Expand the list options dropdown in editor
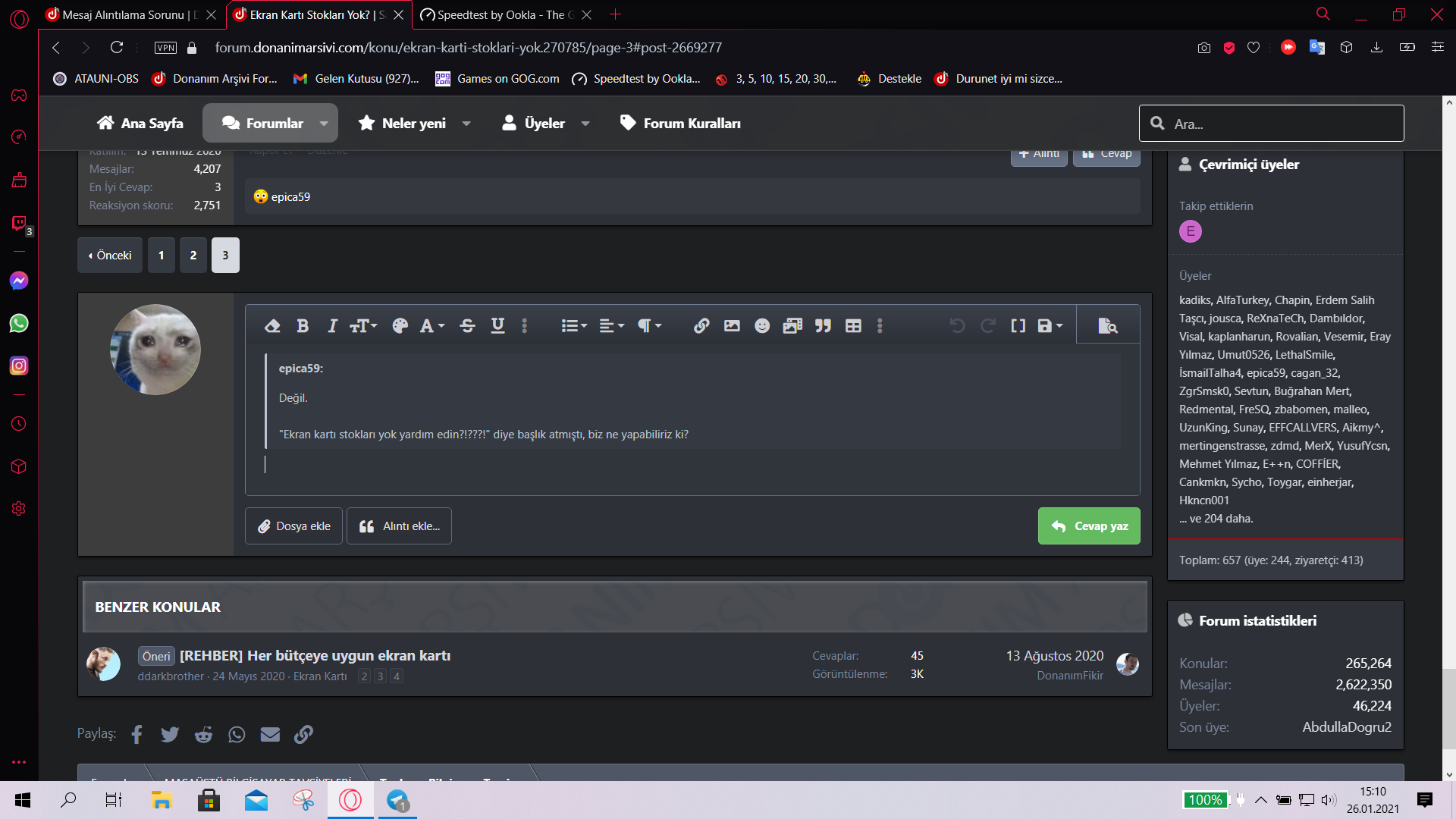Image resolution: width=1456 pixels, height=819 pixels. (x=574, y=326)
